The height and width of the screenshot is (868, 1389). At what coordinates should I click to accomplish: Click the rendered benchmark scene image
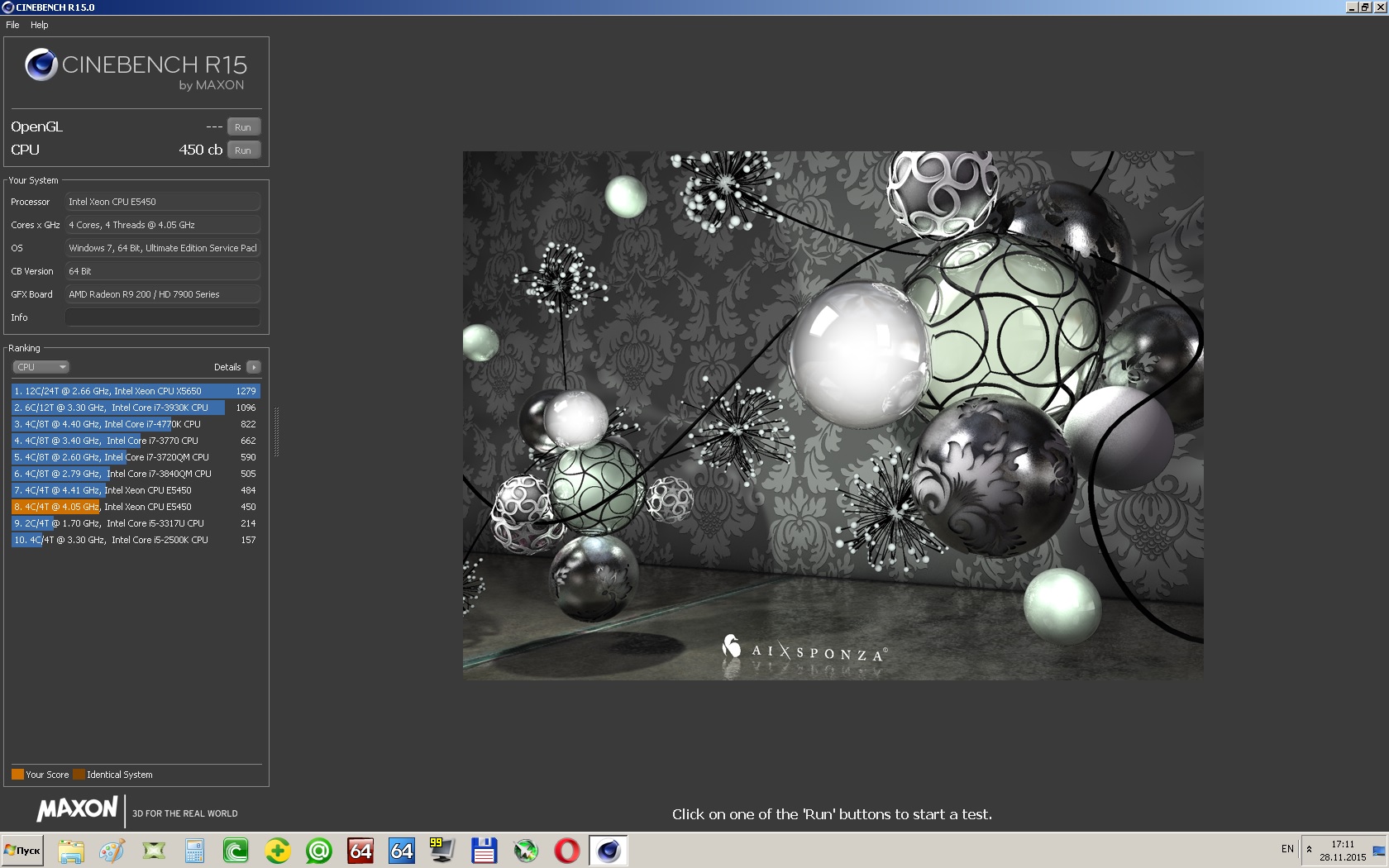click(833, 415)
